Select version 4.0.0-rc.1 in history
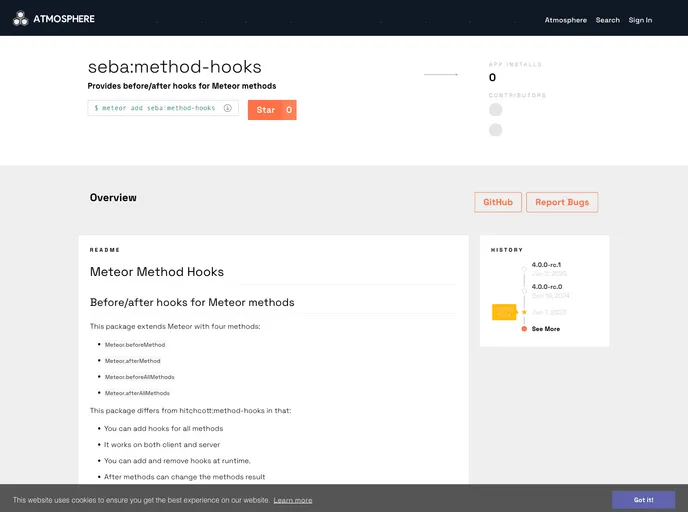 pos(546,265)
